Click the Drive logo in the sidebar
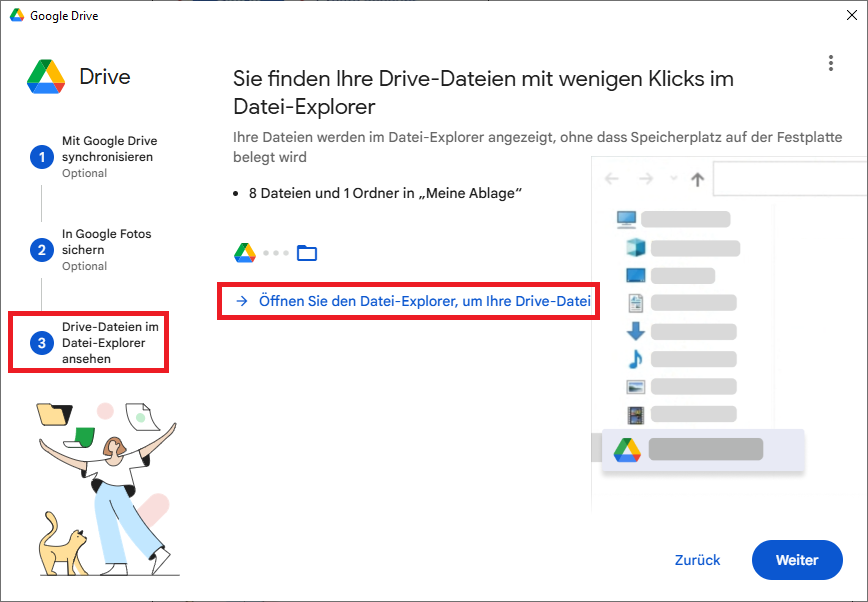Viewport: 868px width, 602px height. coord(44,77)
